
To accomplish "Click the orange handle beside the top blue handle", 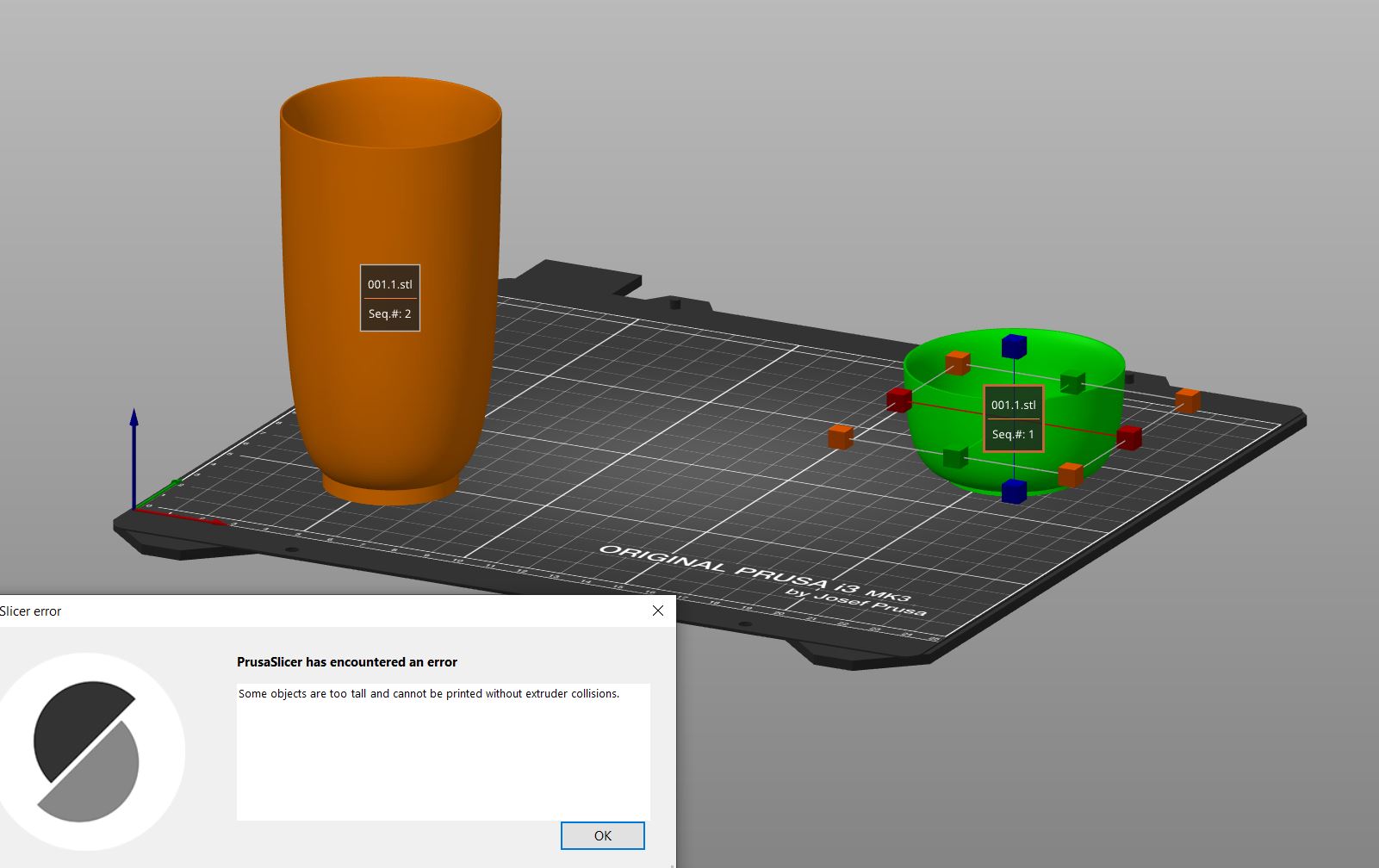I will point(958,363).
